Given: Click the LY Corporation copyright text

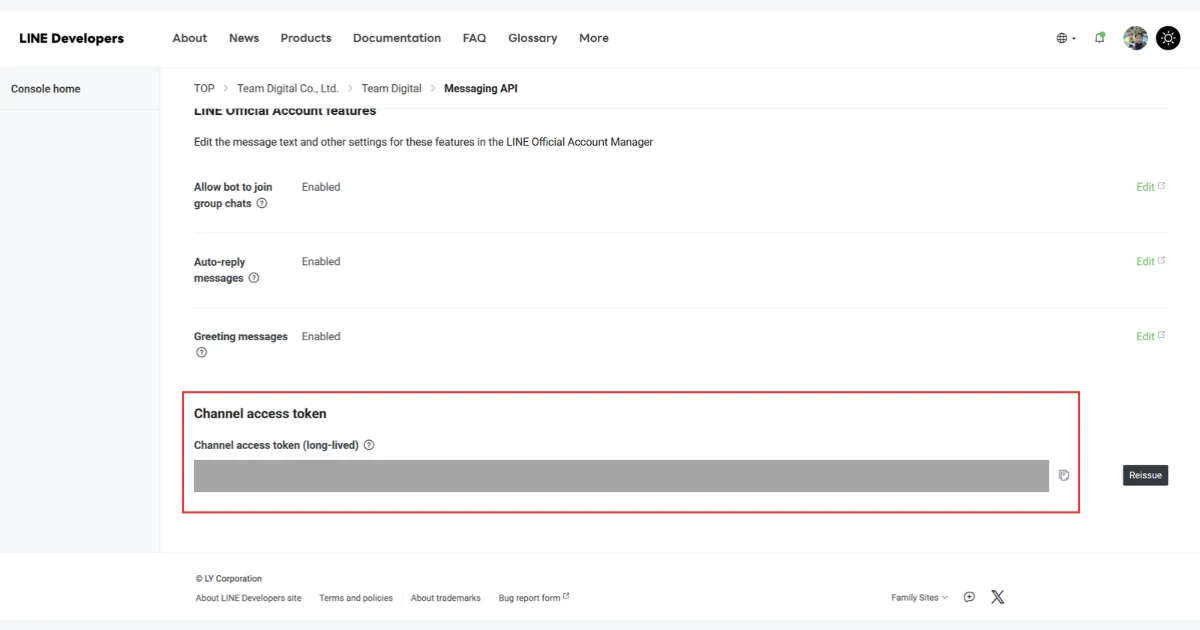Looking at the screenshot, I should click(x=229, y=578).
